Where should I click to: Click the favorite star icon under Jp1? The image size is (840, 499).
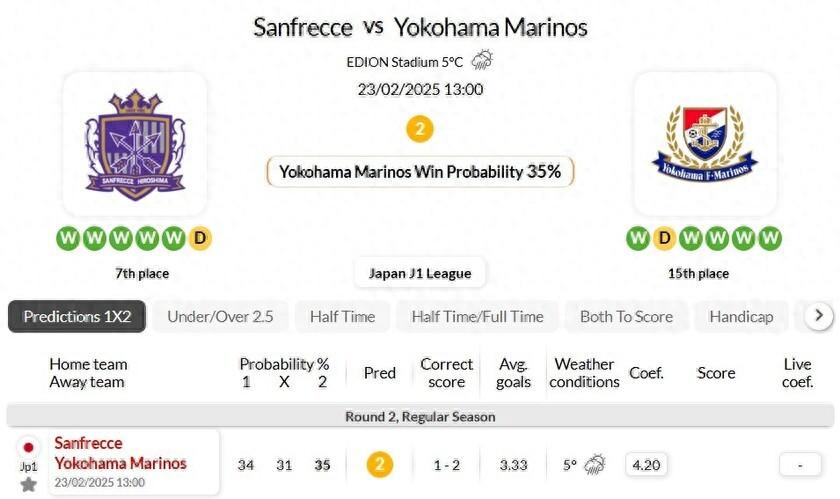click(x=28, y=484)
